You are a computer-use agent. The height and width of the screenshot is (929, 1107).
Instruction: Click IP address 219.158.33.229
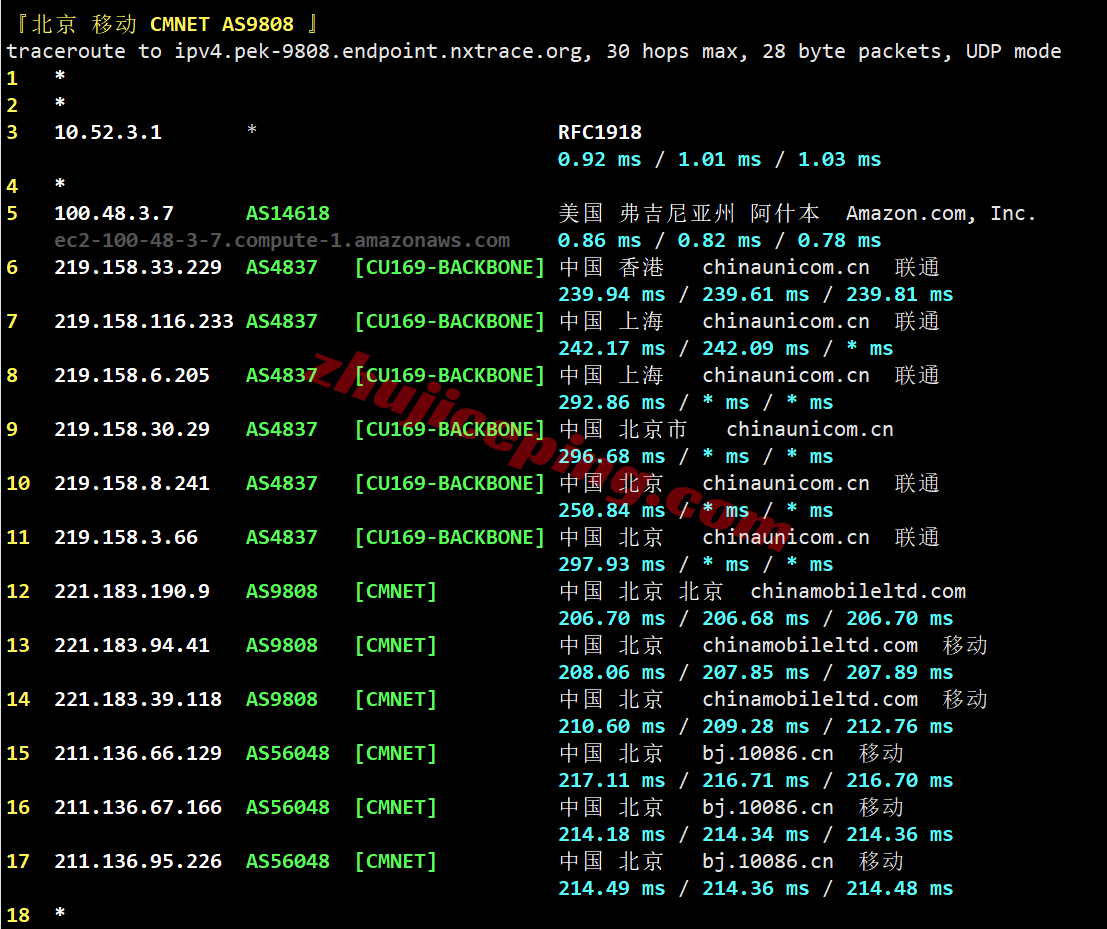[x=138, y=268]
